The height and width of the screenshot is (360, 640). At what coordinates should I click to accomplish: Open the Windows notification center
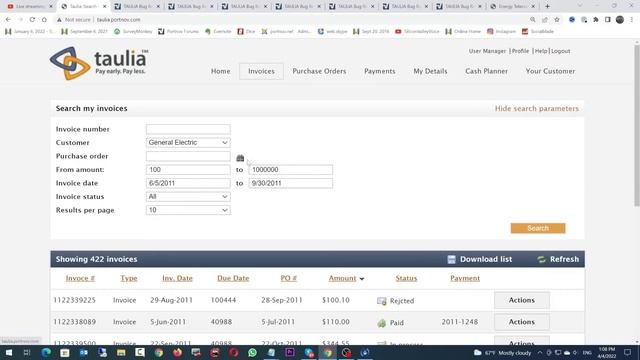point(628,353)
